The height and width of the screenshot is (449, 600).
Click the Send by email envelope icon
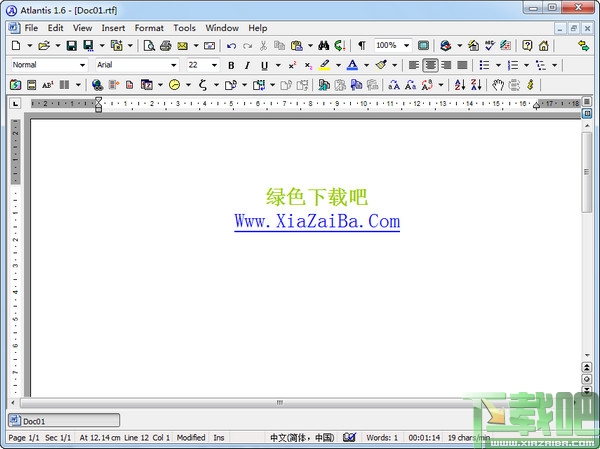[183, 46]
